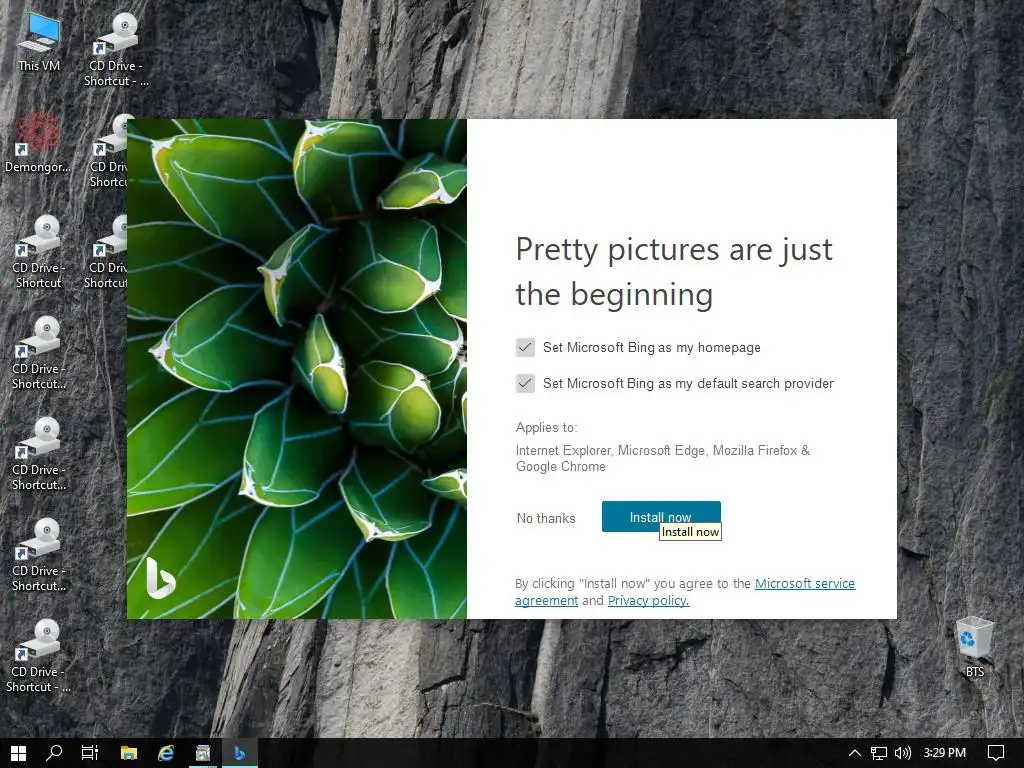The width and height of the screenshot is (1024, 768).
Task: Select the Bing installer taskbar icon
Action: click(x=240, y=753)
